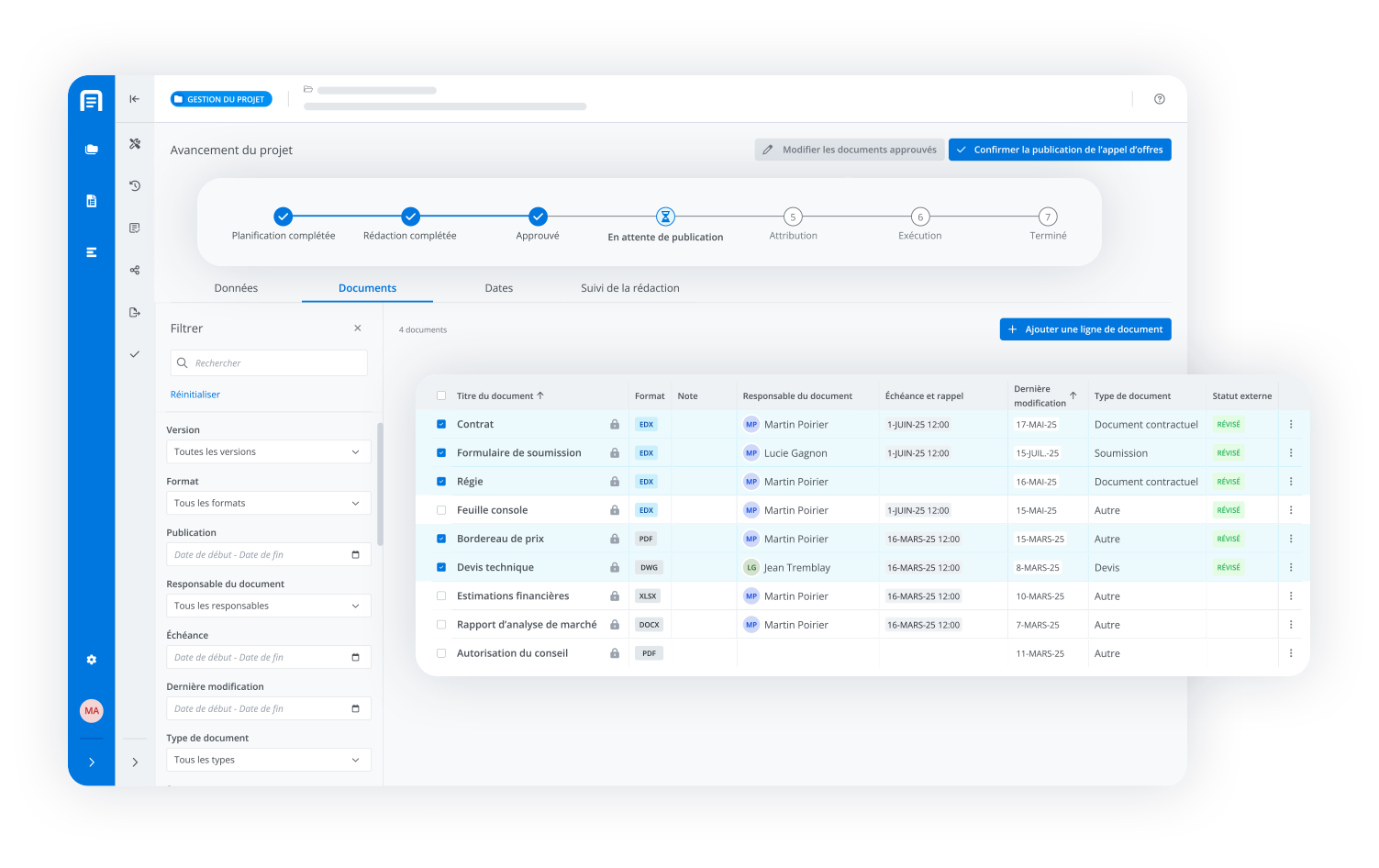Click the help question mark icon
Viewport: 1379px width, 868px height.
(1159, 99)
